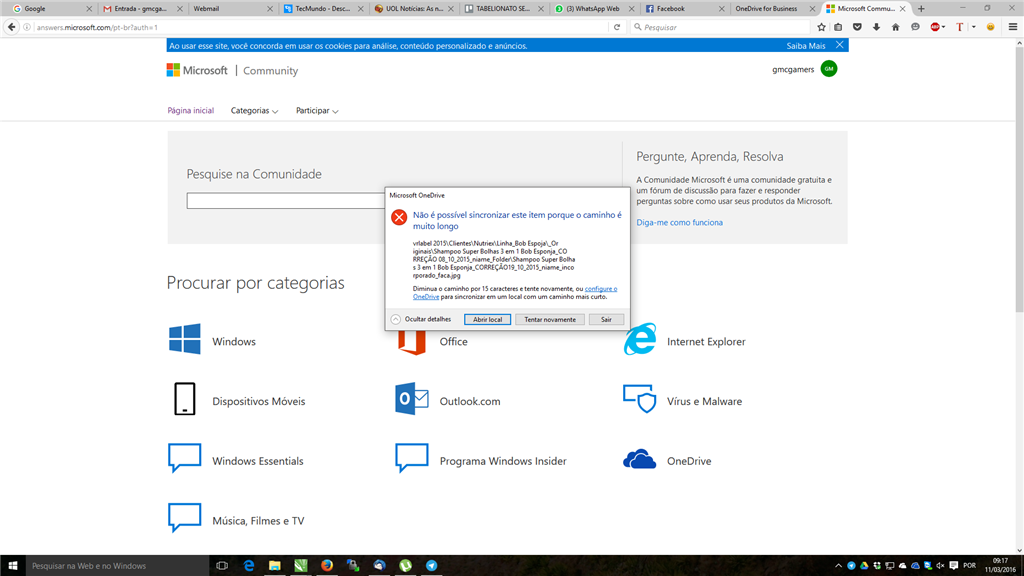Open the Action Center notifications icon

point(953,566)
